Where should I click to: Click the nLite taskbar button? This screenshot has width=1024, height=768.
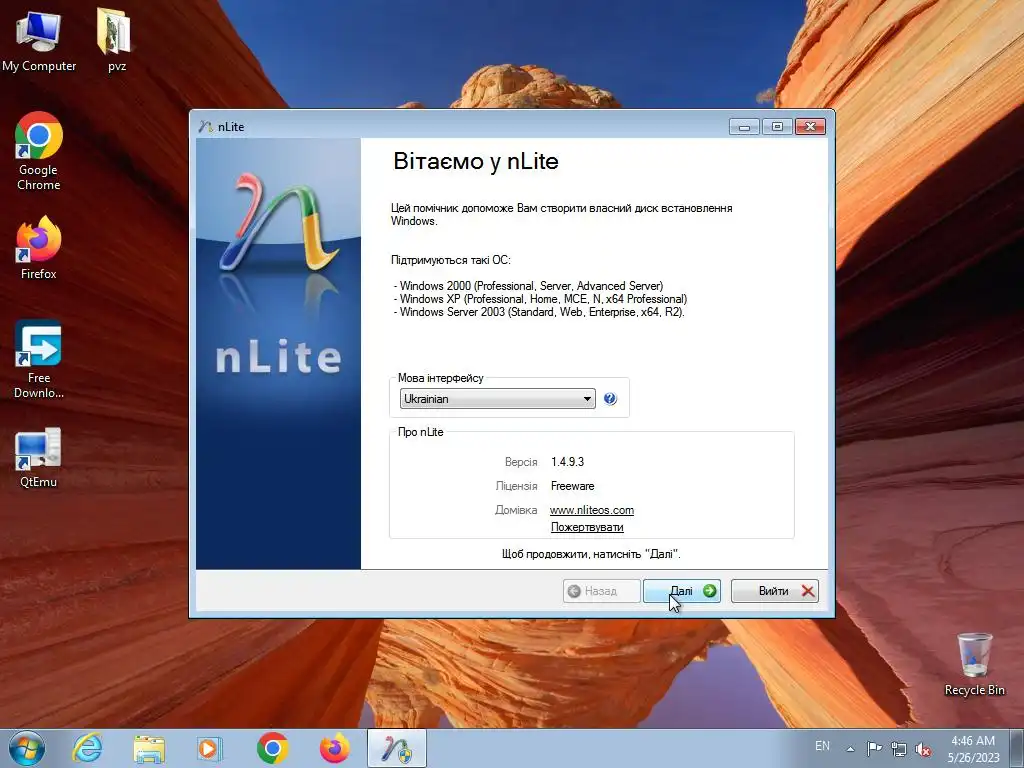coord(397,748)
